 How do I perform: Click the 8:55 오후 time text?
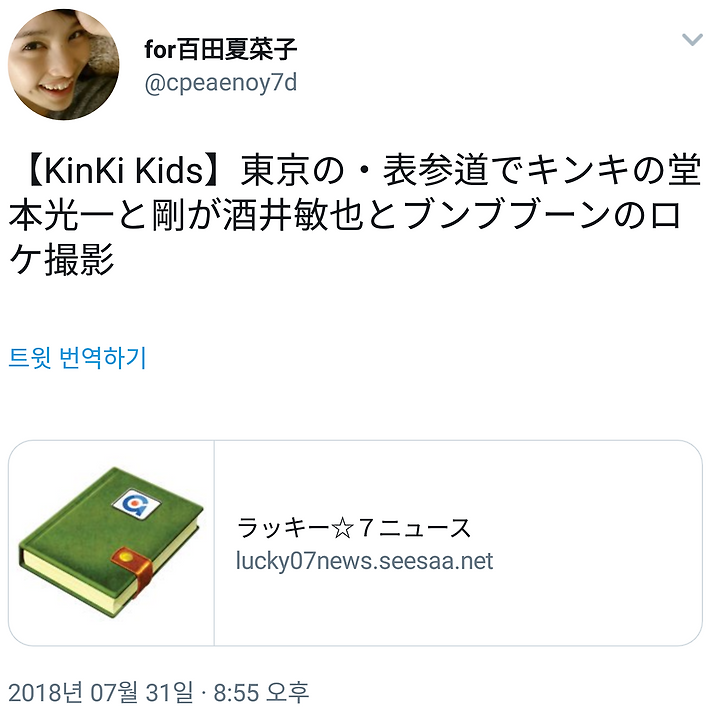[x=261, y=693]
